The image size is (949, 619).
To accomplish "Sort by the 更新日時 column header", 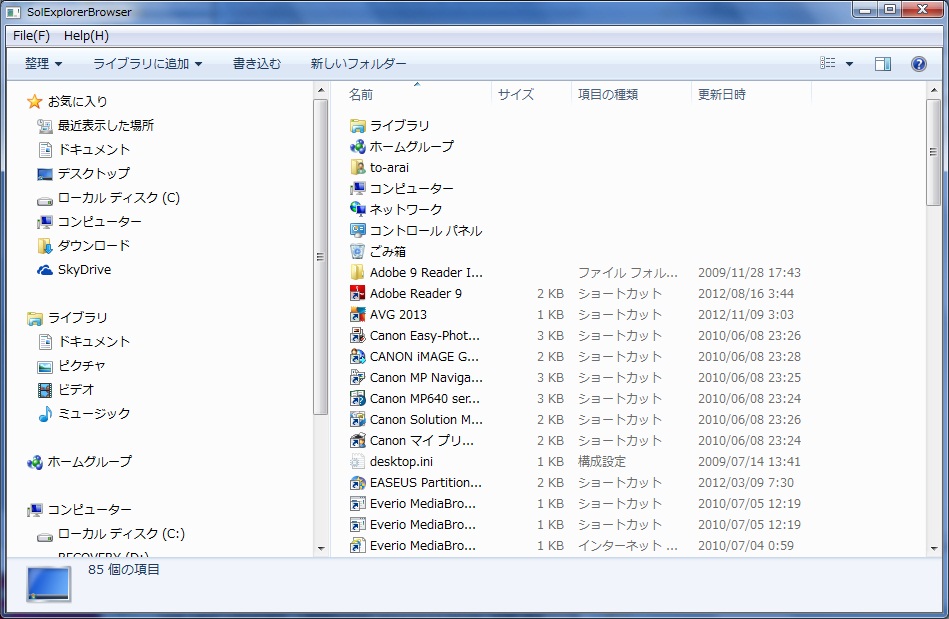I will pyautogui.click(x=750, y=94).
